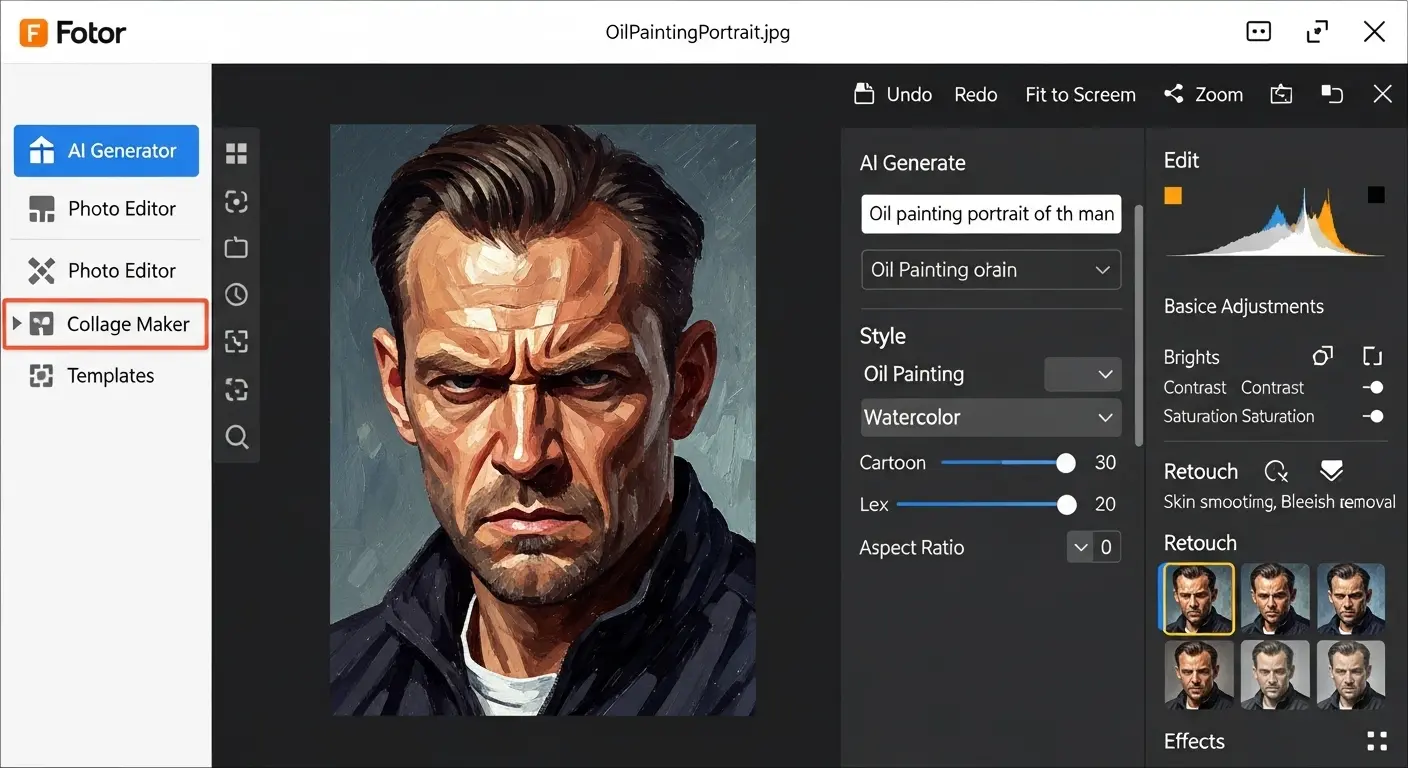This screenshot has width=1408, height=768.
Task: Click the AI Generate prompt text field
Action: [x=990, y=214]
